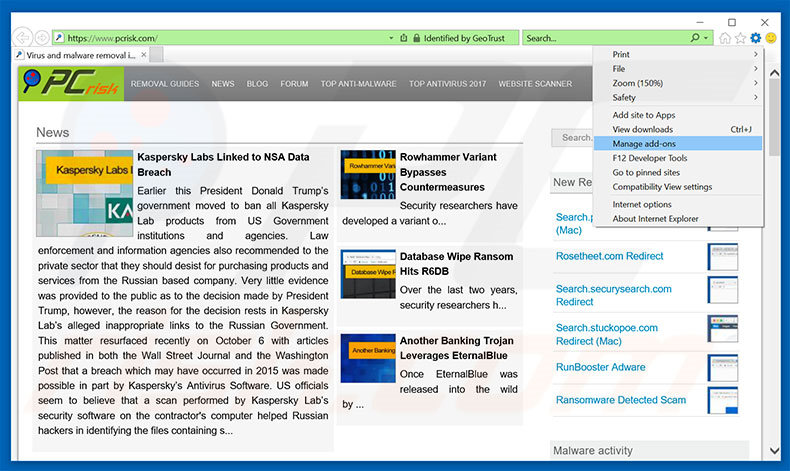Click the padlock security icon
790x471 pixels.
pyautogui.click(x=416, y=38)
